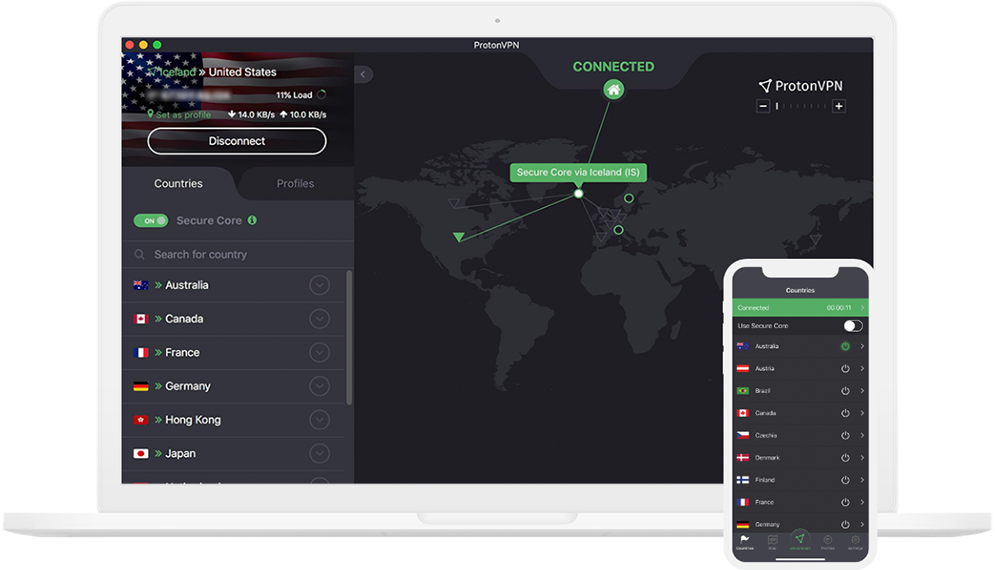Click the Secure Core info icon

[252, 220]
